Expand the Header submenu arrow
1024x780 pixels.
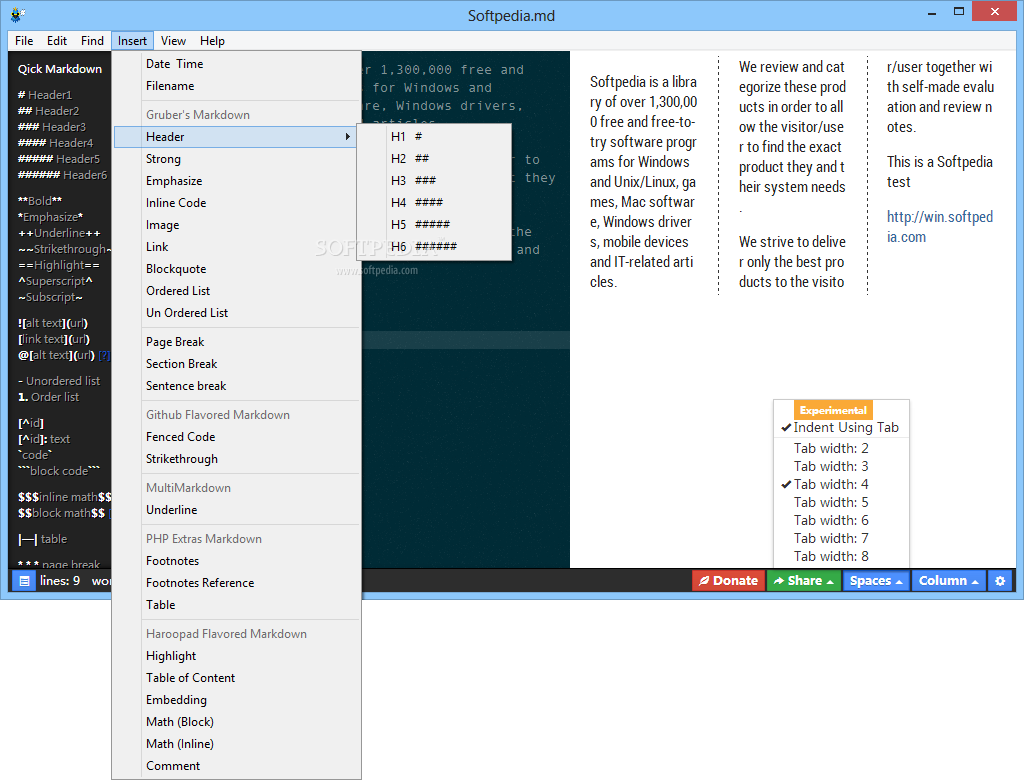point(347,137)
